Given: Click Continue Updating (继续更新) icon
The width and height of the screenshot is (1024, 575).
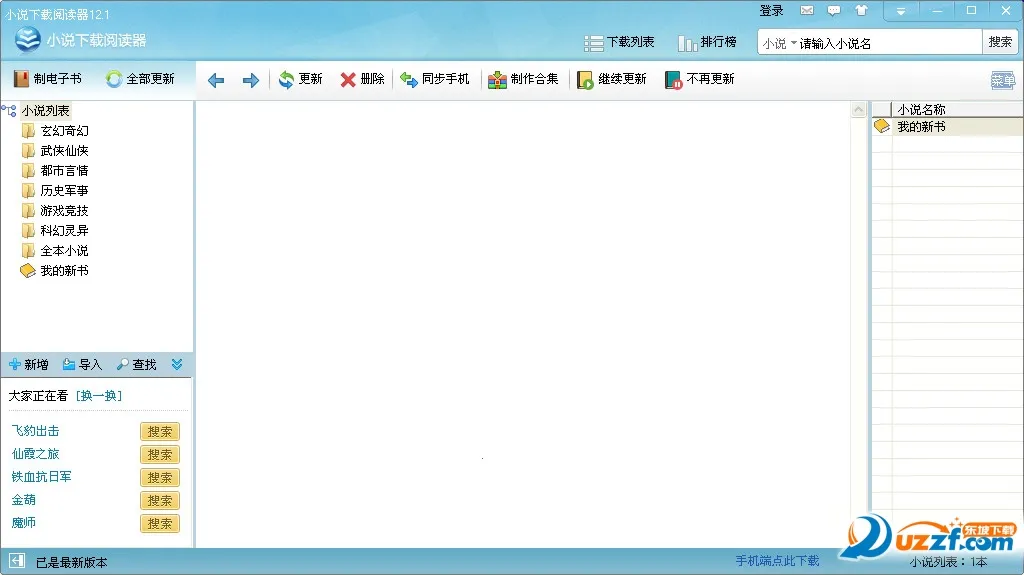Looking at the screenshot, I should click(x=586, y=79).
